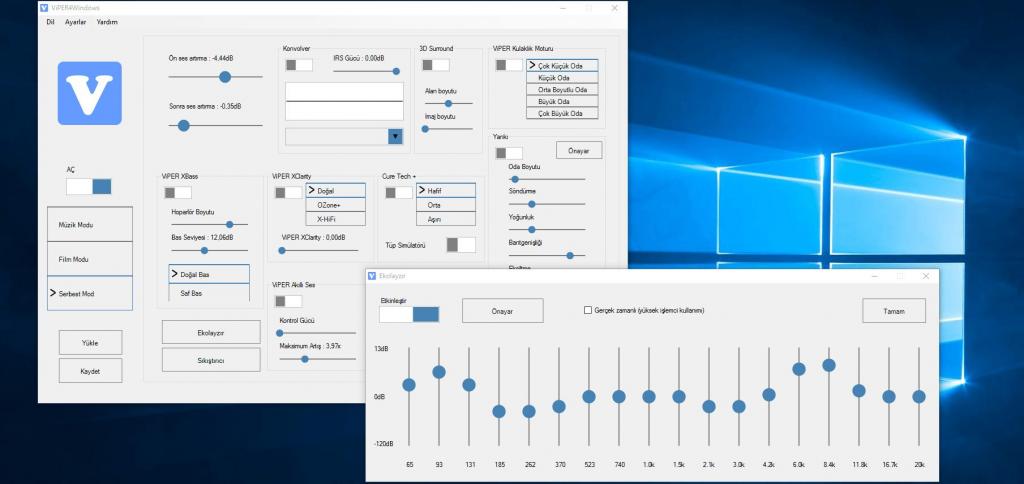Viewport: 1024px width, 484px height.
Task: Click the IRS Gücü slider handle
Action: point(396,71)
